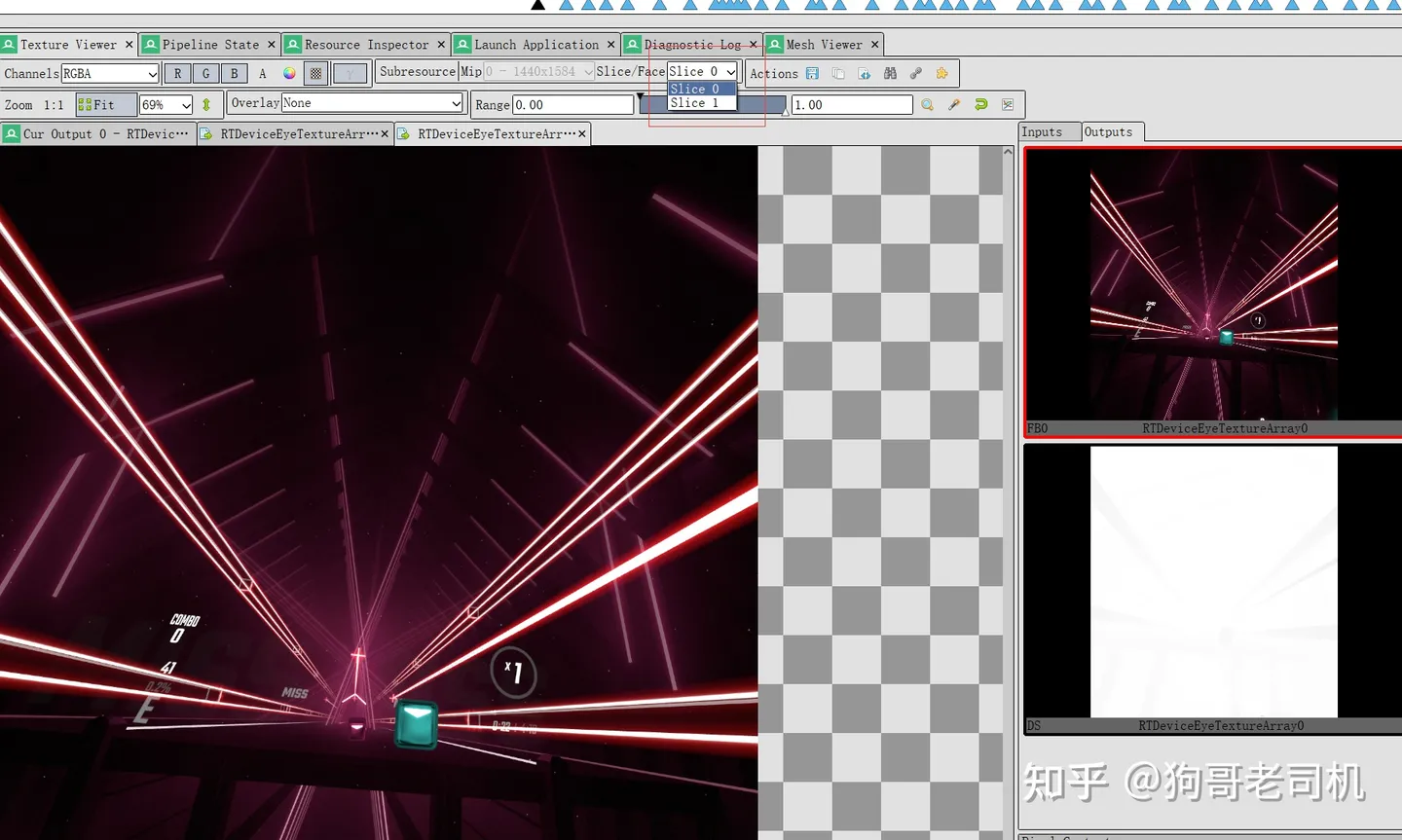Click the white point range slider handle
The image size is (1402, 840).
785,111
